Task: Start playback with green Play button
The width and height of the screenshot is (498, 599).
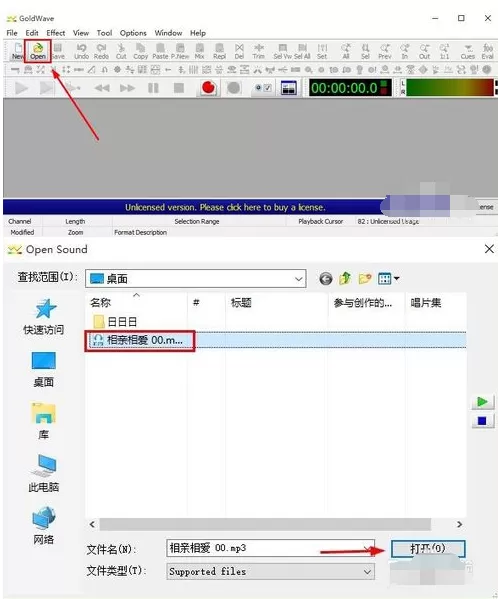Action: click(21, 88)
